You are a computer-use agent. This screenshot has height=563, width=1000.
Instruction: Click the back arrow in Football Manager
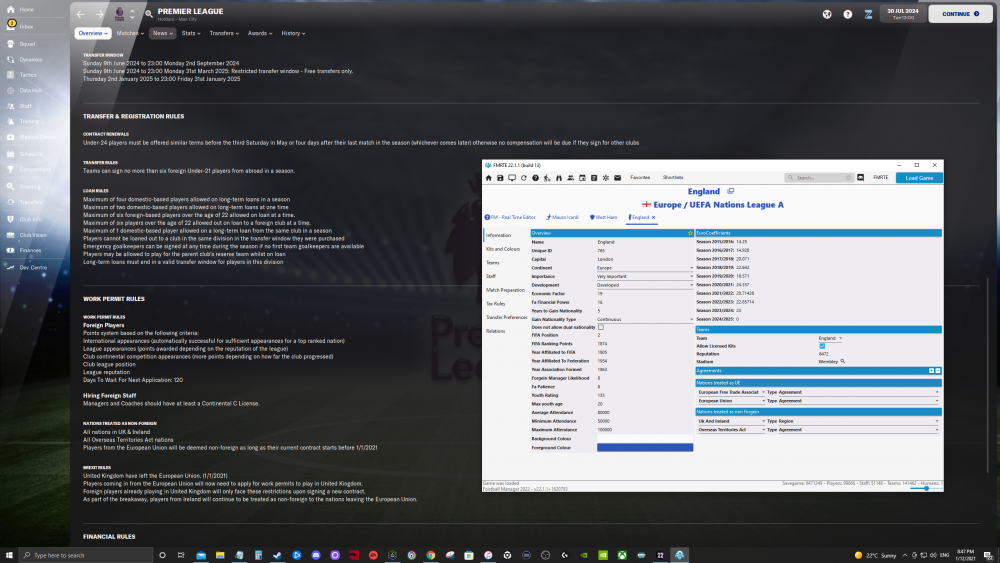(x=80, y=14)
